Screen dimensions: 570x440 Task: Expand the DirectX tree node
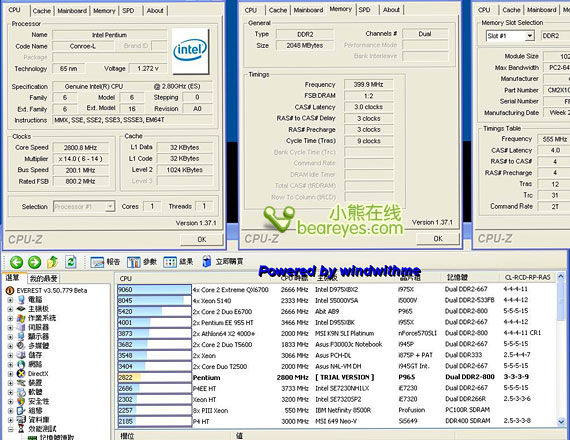click(x=10, y=373)
